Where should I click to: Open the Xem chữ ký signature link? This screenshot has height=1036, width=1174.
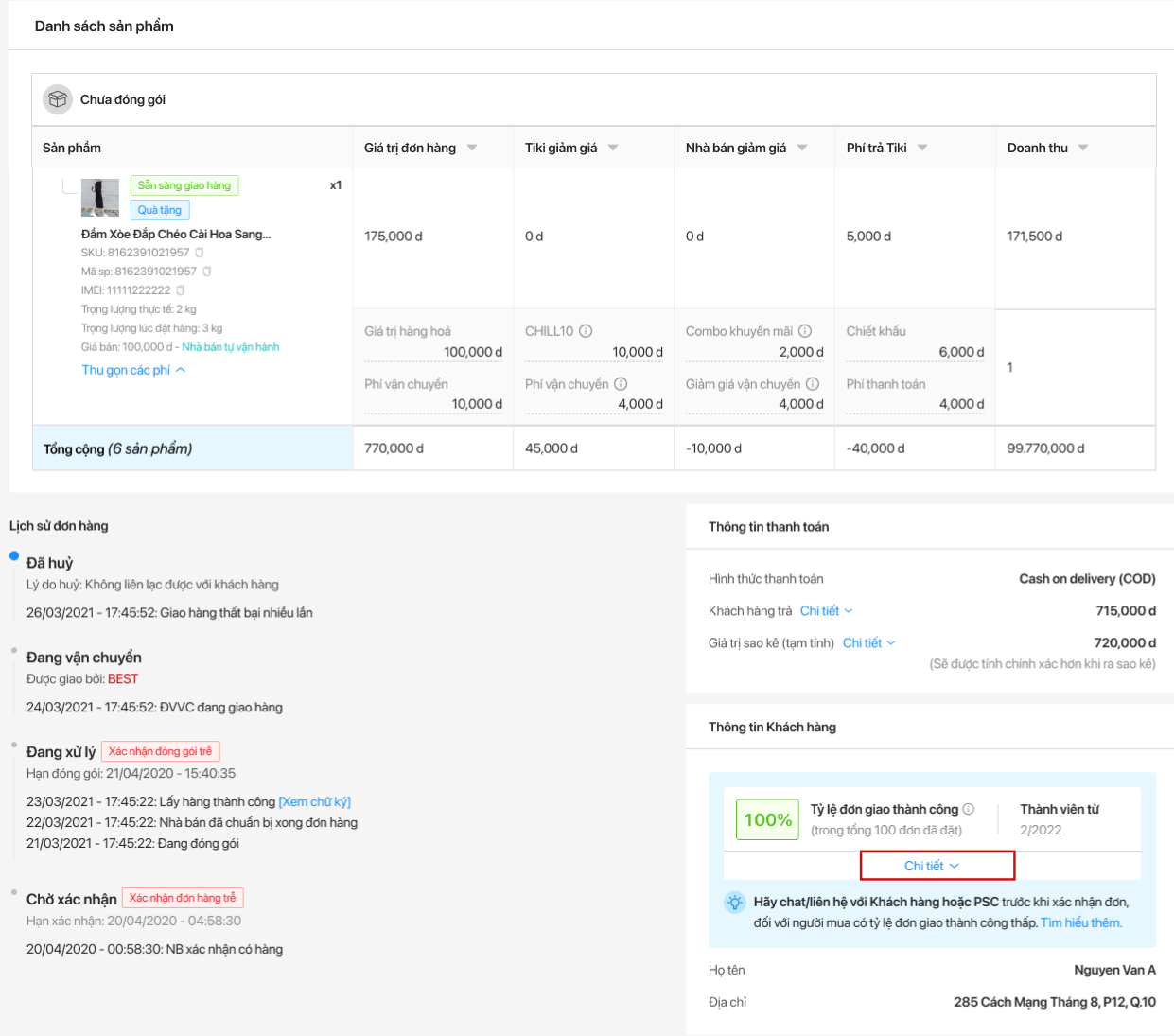tap(315, 801)
